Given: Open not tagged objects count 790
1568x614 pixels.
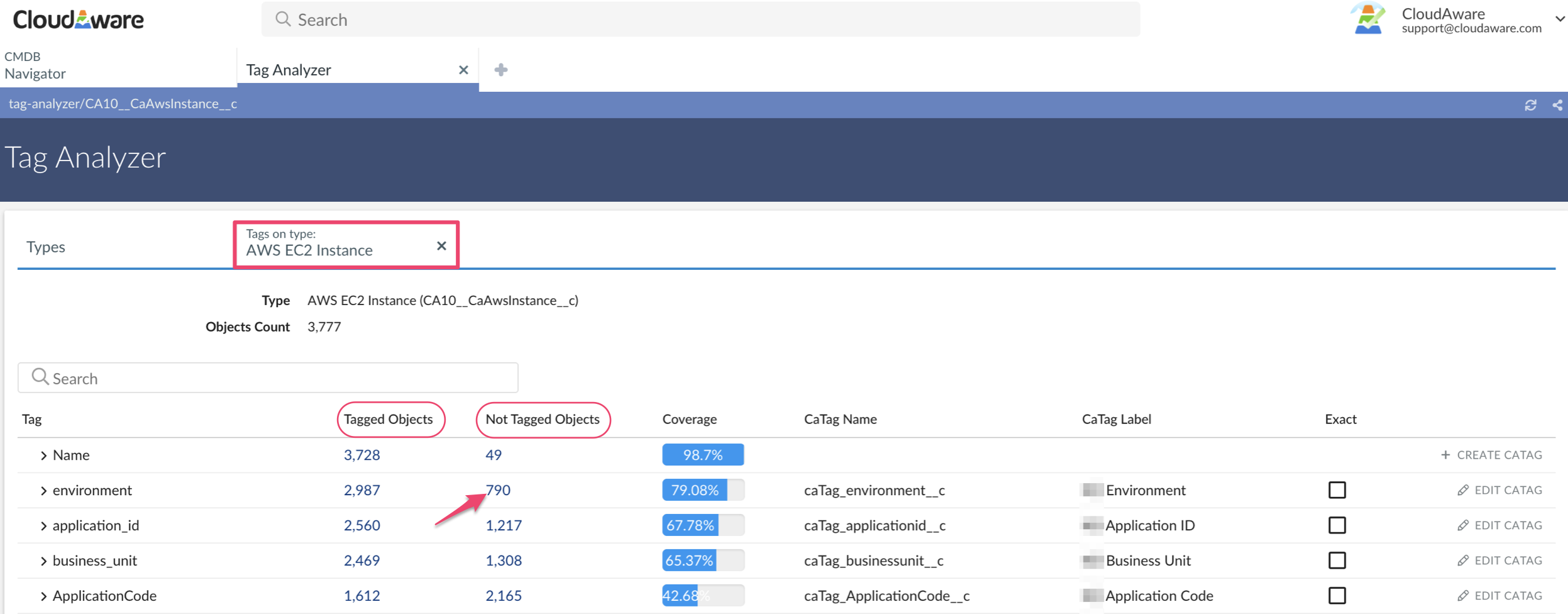Looking at the screenshot, I should click(498, 490).
